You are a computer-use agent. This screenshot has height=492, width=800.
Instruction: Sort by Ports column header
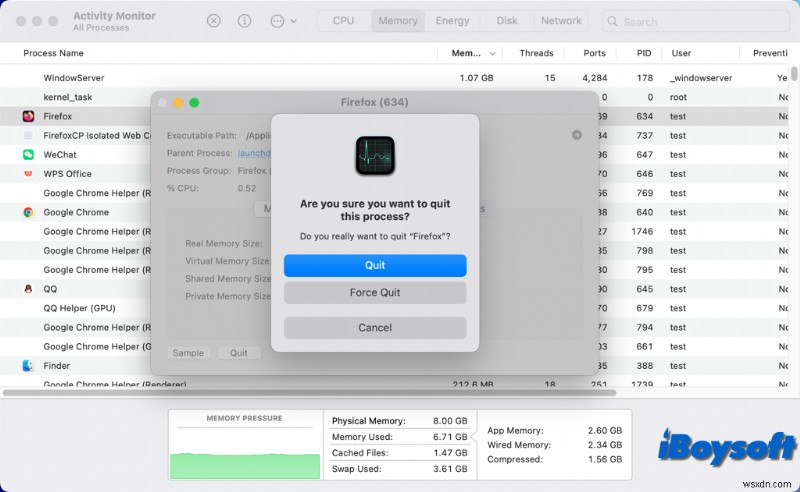coord(594,53)
